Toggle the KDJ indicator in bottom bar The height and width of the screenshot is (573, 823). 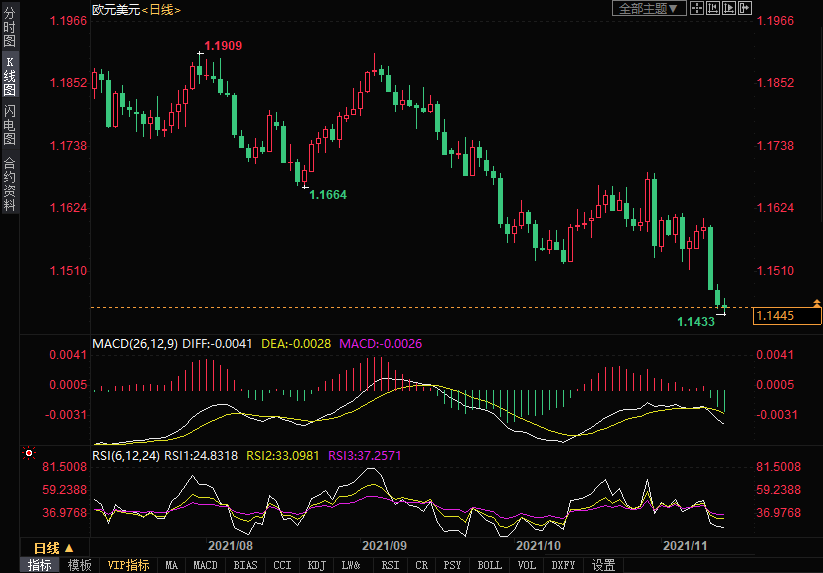tap(316, 565)
